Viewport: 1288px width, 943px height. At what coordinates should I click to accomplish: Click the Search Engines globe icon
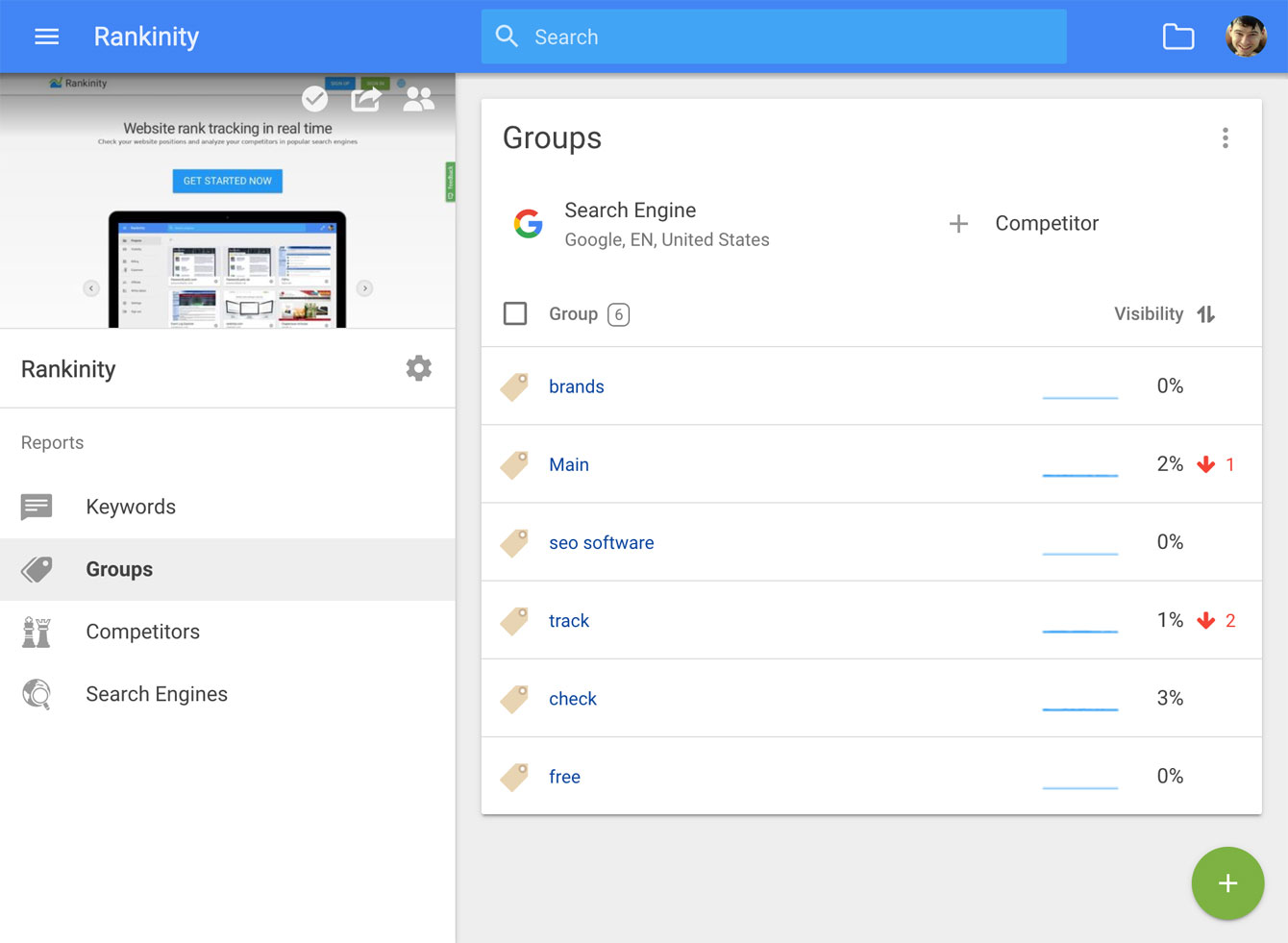click(x=37, y=694)
